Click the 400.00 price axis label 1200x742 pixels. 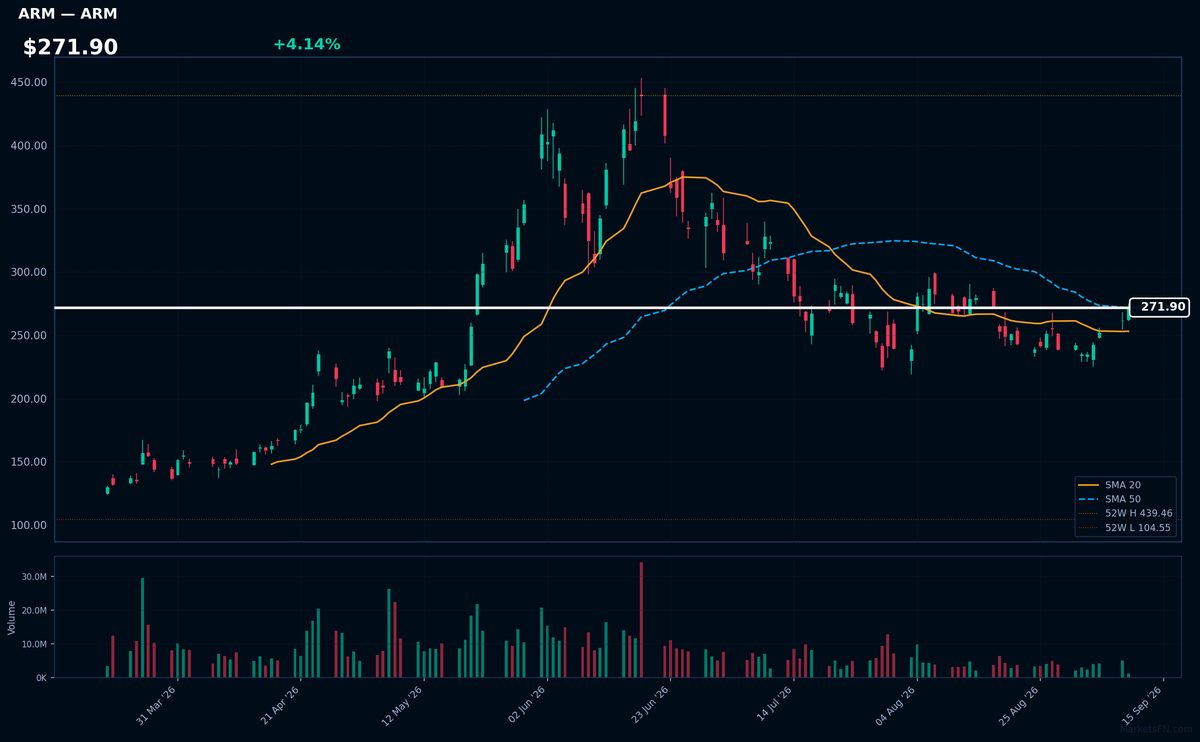29,146
